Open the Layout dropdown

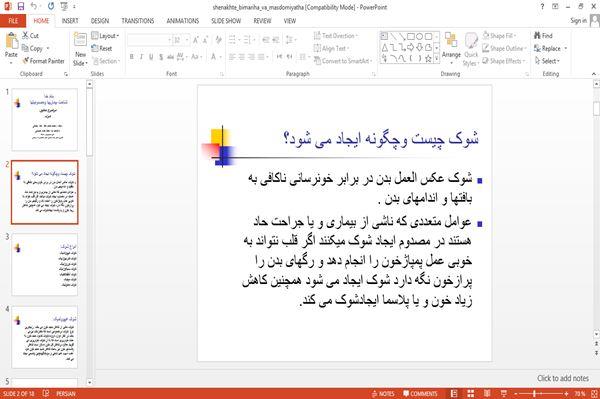click(x=105, y=36)
